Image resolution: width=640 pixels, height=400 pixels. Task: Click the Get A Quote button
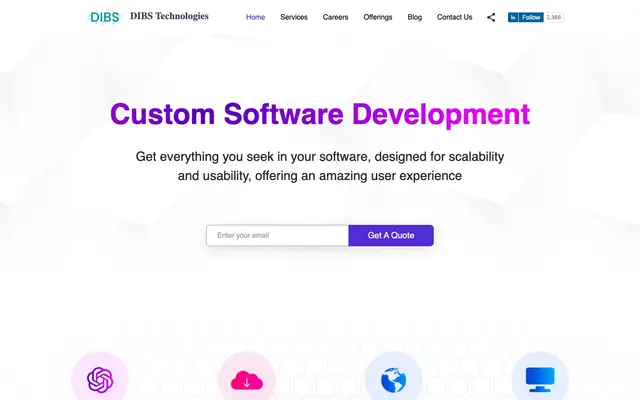[391, 236]
